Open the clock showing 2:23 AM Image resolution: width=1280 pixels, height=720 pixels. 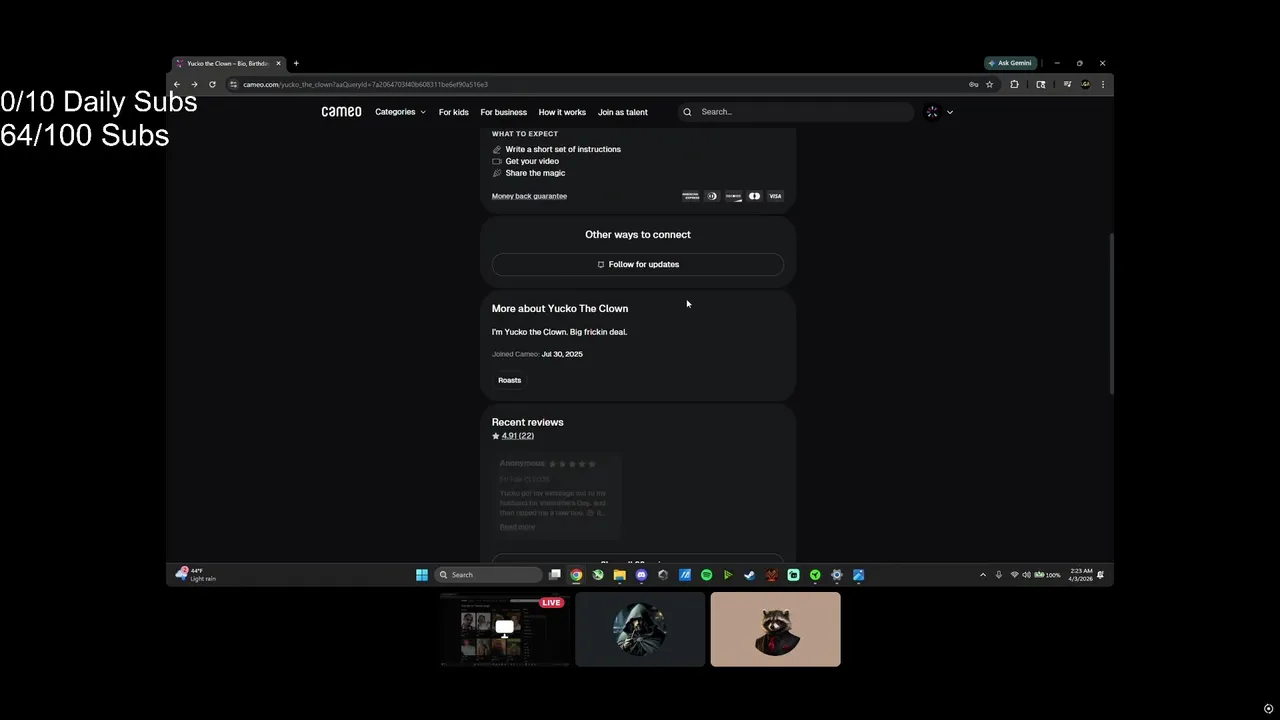point(1081,575)
